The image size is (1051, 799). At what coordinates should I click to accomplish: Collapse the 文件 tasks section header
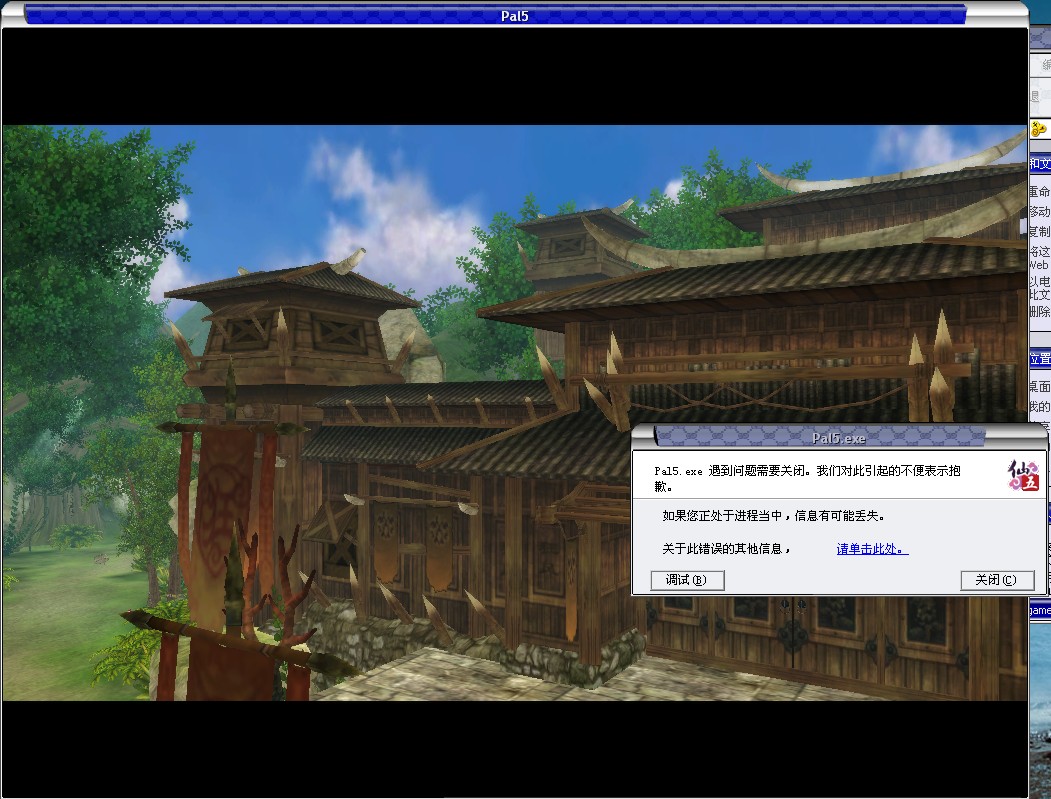(1040, 164)
